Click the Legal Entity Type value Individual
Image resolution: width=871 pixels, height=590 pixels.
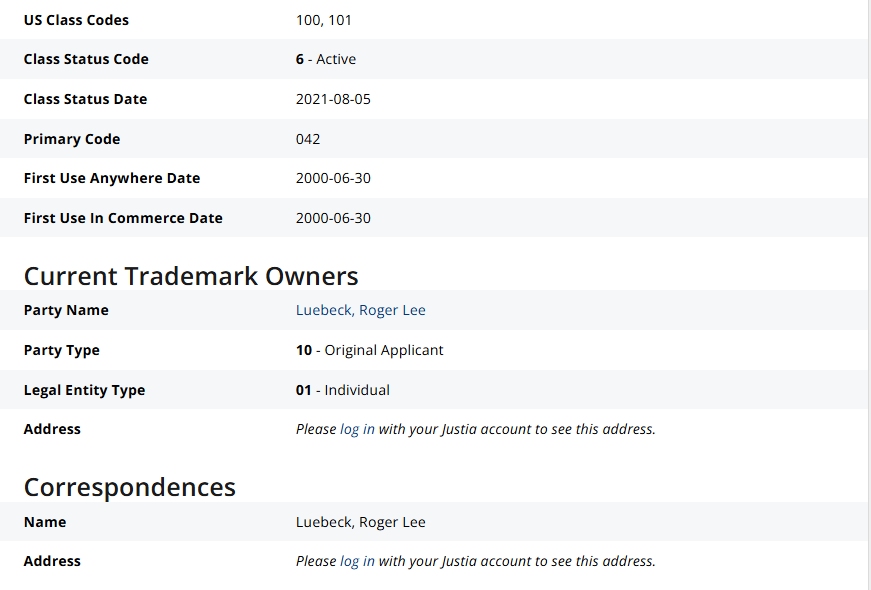tap(343, 390)
